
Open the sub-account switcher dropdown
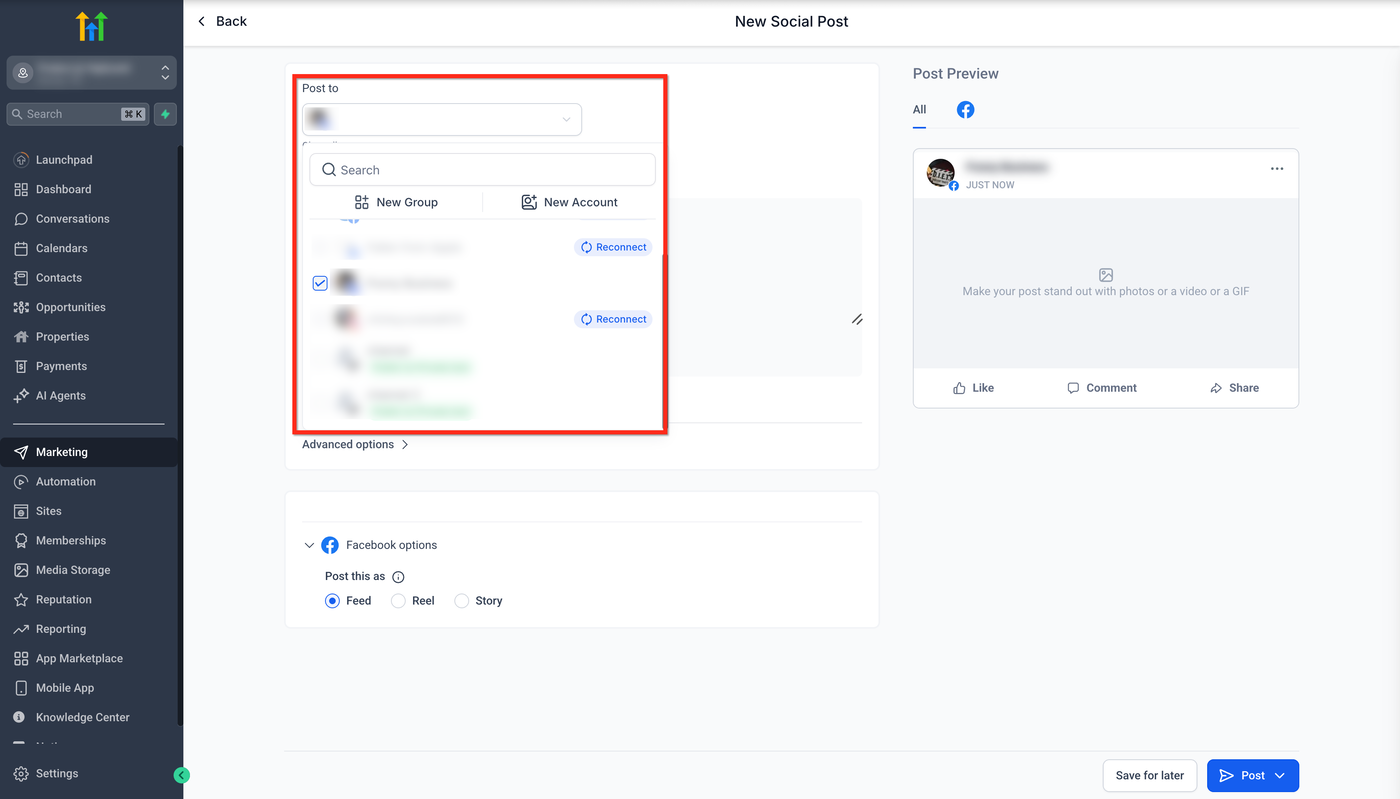92,72
